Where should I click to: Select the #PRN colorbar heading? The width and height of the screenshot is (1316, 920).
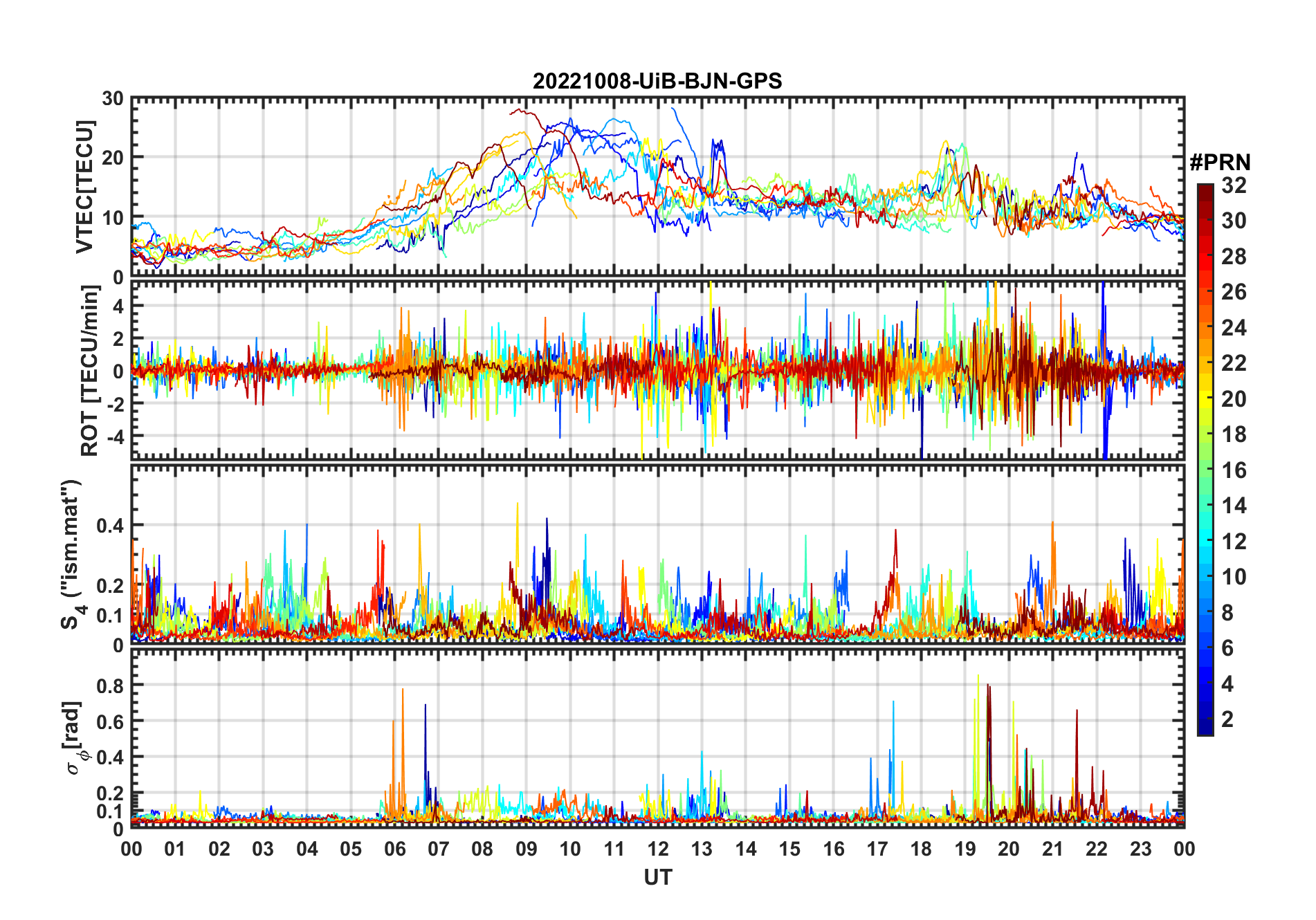click(1220, 163)
